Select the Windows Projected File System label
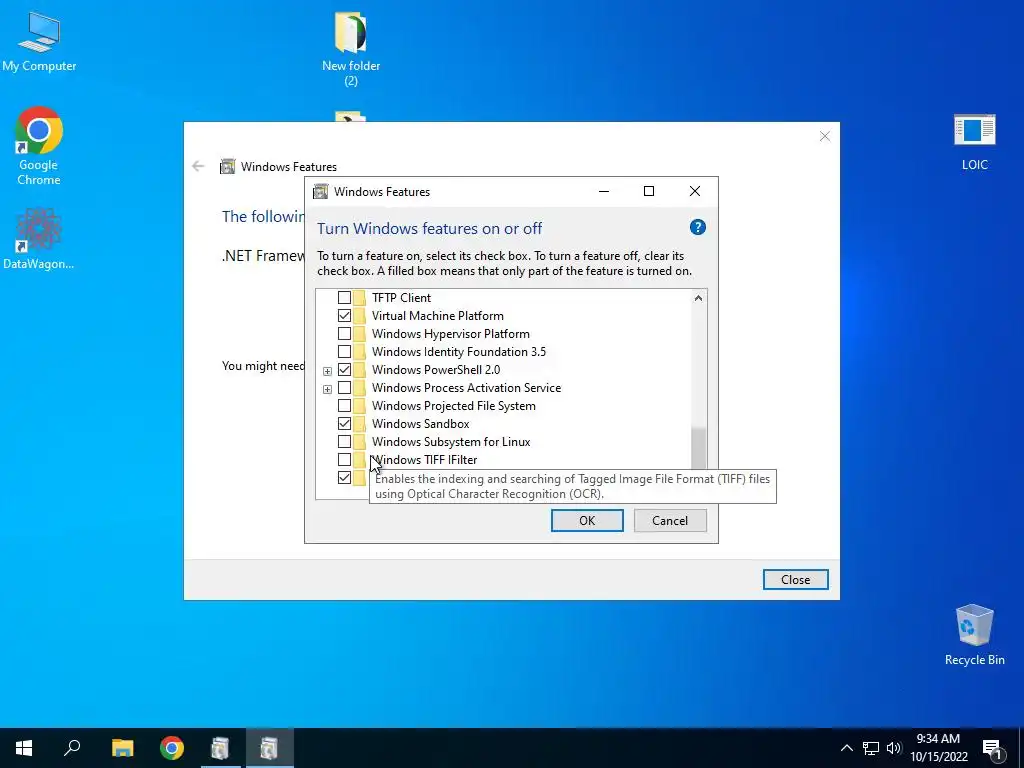Image resolution: width=1024 pixels, height=768 pixels. [x=454, y=406]
